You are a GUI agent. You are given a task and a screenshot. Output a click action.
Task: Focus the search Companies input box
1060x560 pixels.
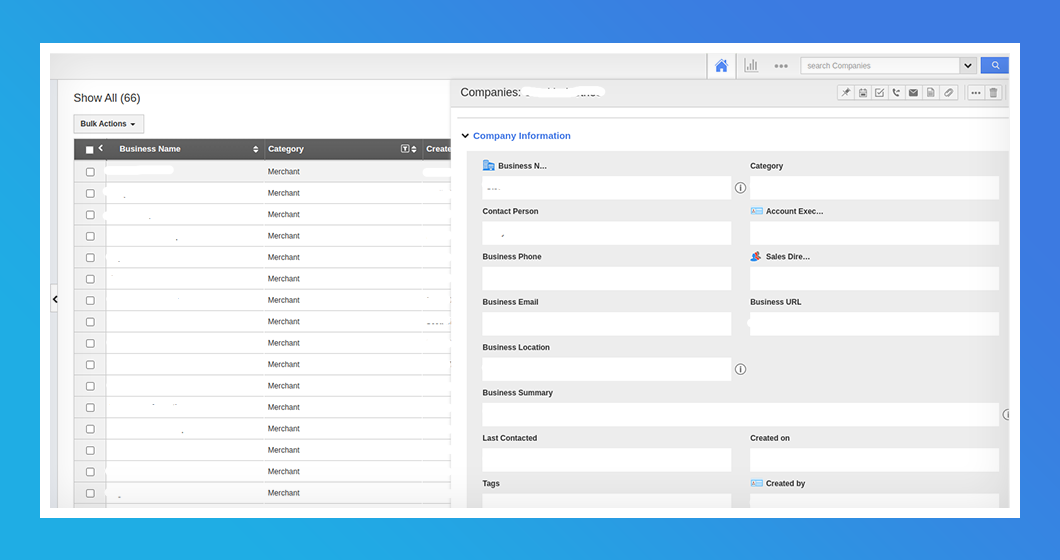click(x=880, y=66)
